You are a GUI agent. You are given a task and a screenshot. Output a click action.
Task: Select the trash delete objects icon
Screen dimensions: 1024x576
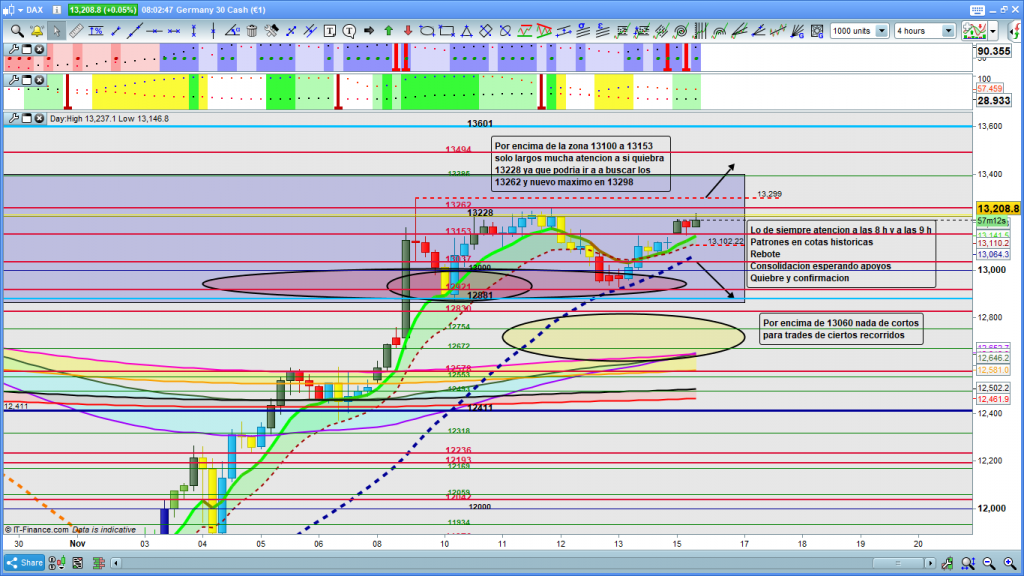[x=251, y=31]
